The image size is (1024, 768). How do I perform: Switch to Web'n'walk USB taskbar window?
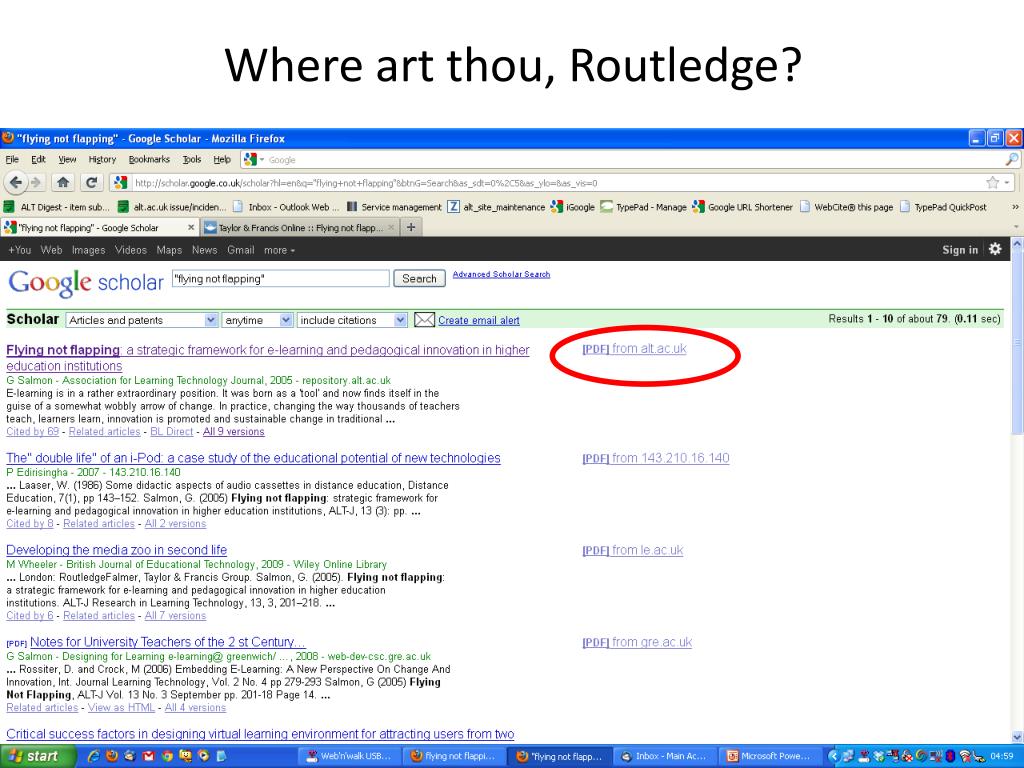pos(349,756)
